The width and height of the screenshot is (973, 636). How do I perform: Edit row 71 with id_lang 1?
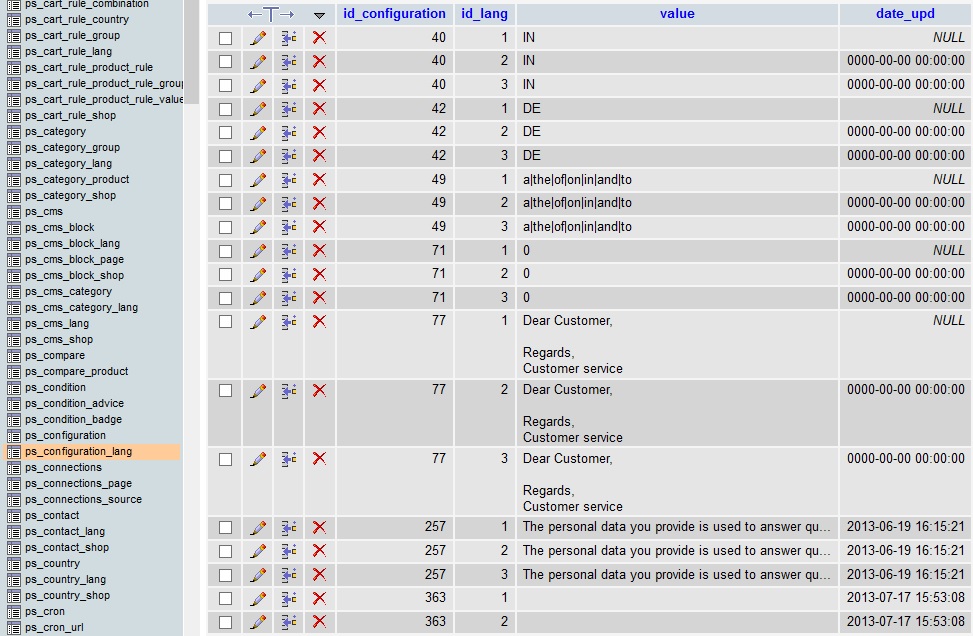pos(258,251)
